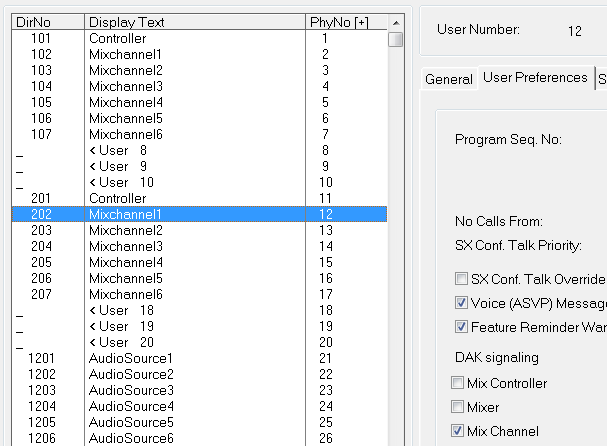Tick the Mixer checkbox
607x446 pixels.
click(x=459, y=407)
